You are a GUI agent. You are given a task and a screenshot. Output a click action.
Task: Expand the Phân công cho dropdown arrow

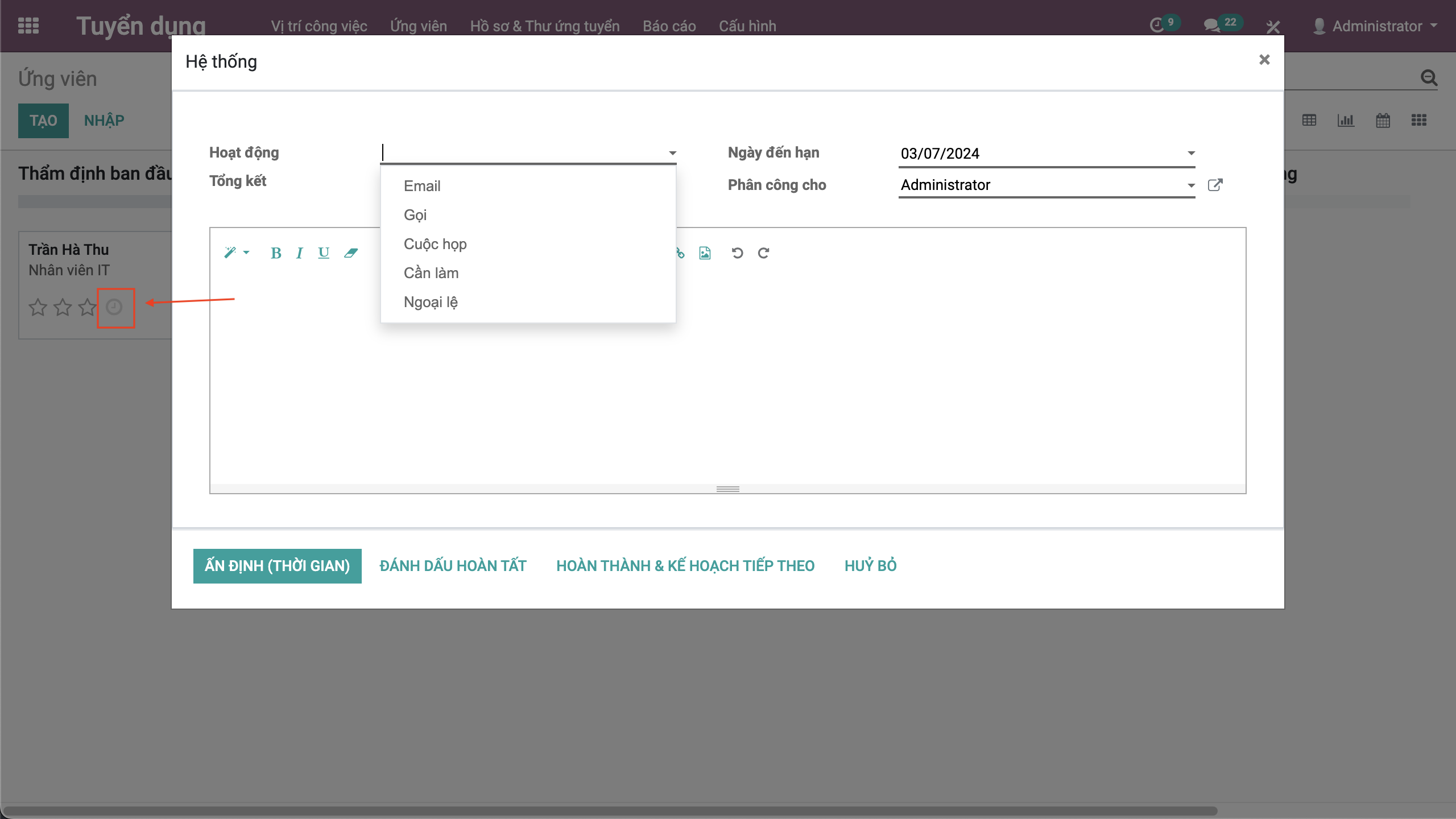(1191, 185)
